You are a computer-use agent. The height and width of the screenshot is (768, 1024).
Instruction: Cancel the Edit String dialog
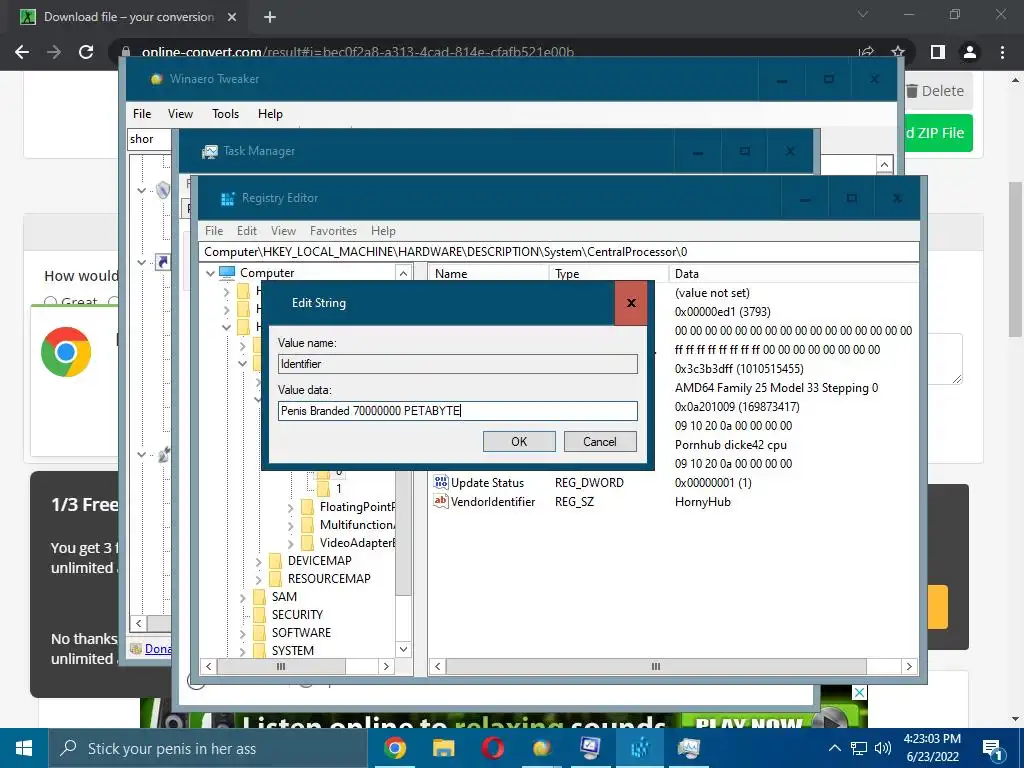click(600, 441)
